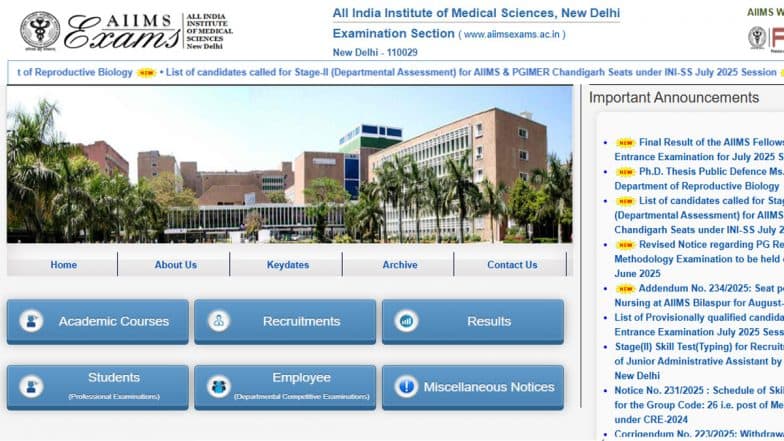Open the Home menu item
Viewport: 784px width, 441px height.
click(x=64, y=264)
